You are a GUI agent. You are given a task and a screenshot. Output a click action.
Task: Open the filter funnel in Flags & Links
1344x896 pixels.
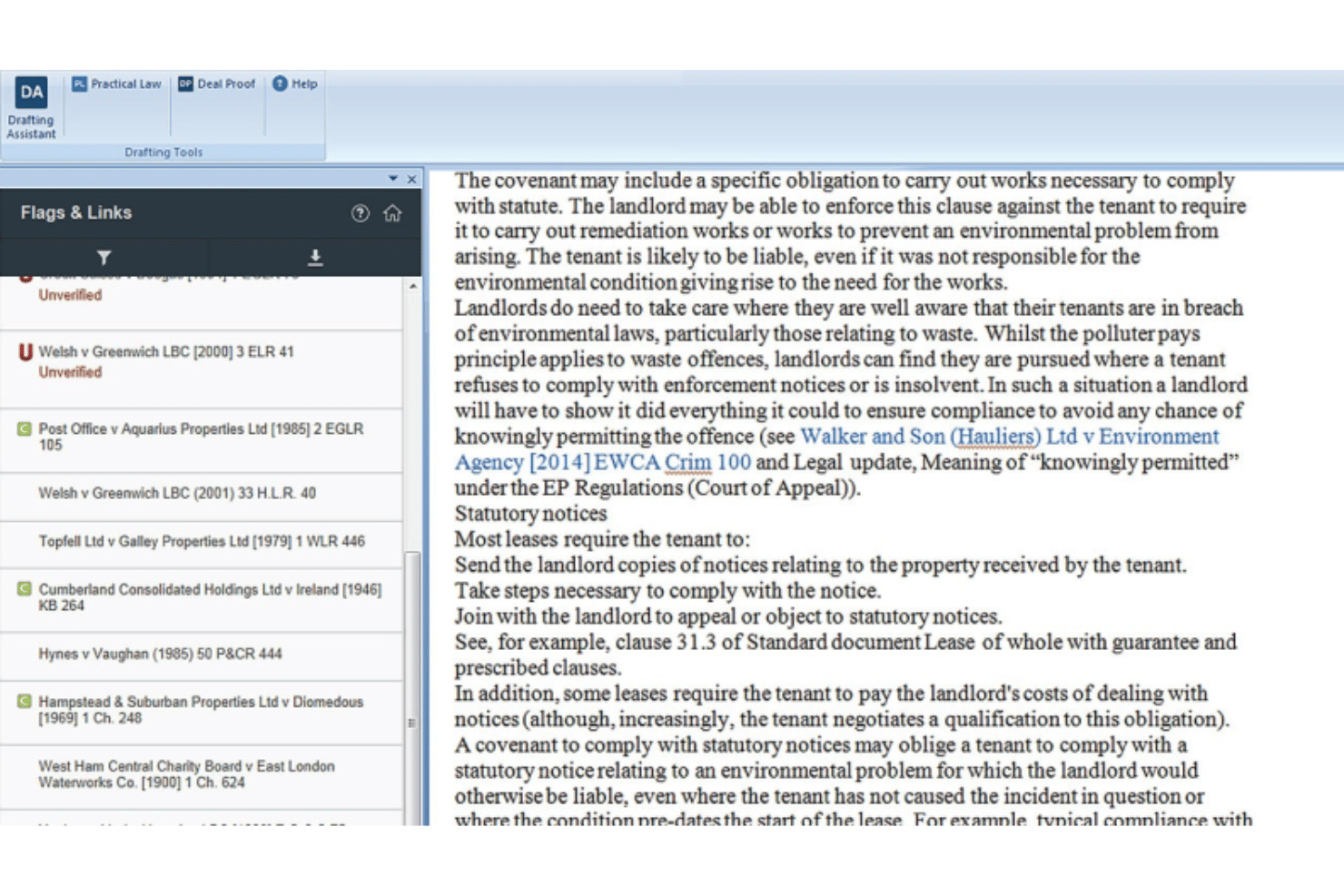pos(104,258)
